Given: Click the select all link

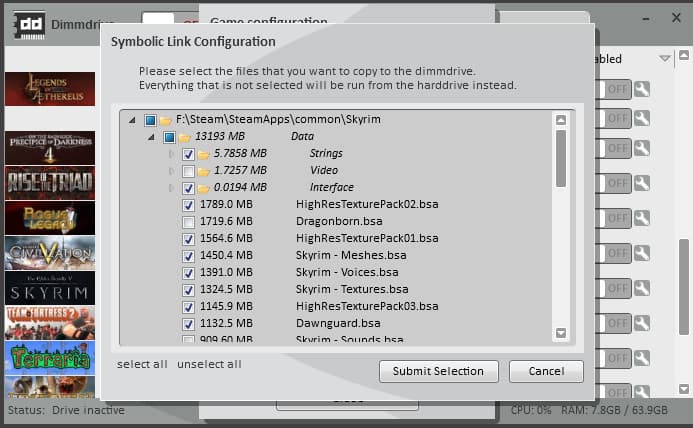Looking at the screenshot, I should 142,364.
